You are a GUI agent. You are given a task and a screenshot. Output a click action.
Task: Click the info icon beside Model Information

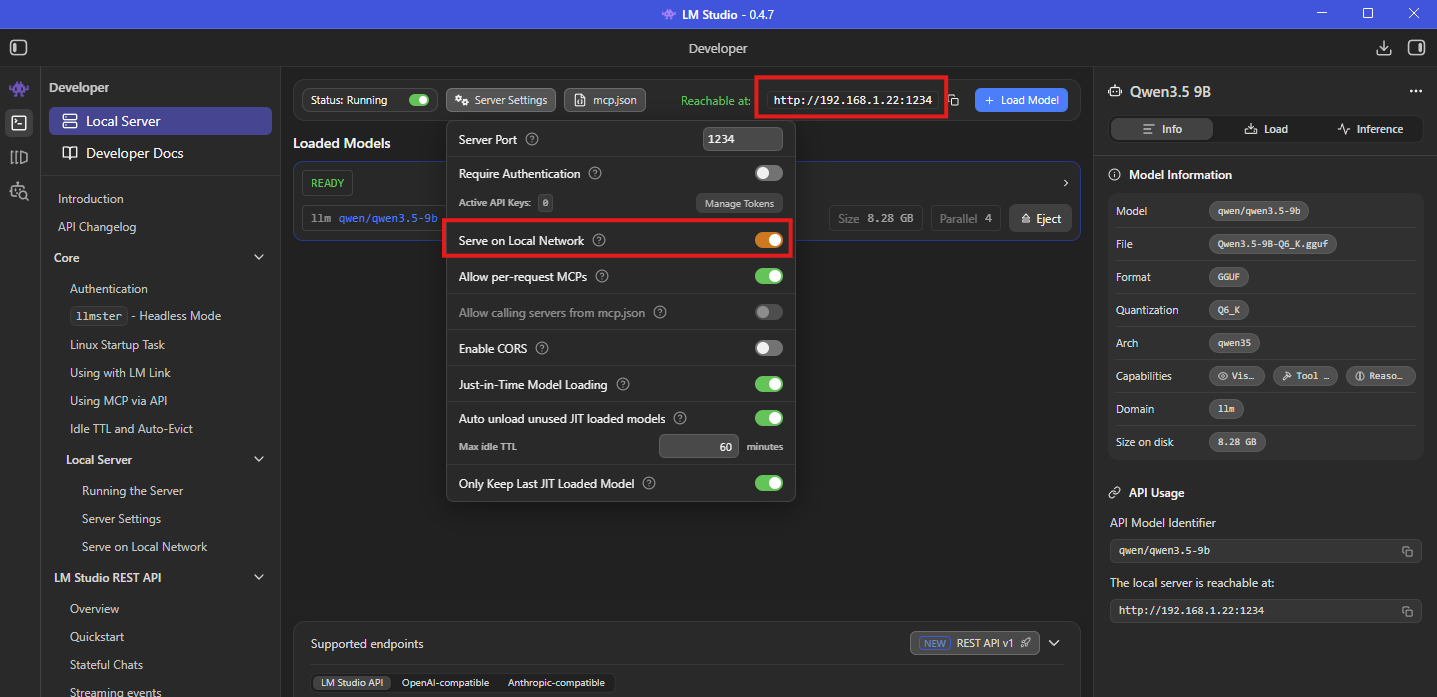point(1116,175)
